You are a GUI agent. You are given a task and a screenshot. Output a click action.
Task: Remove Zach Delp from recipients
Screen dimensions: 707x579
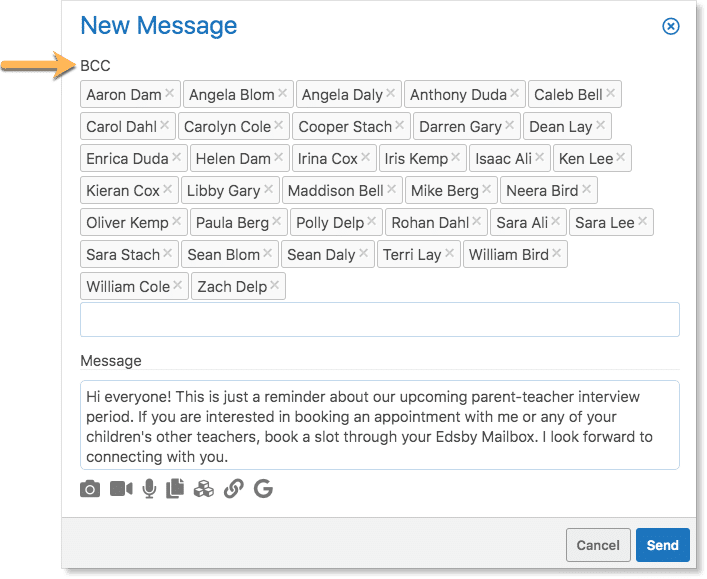point(275,285)
